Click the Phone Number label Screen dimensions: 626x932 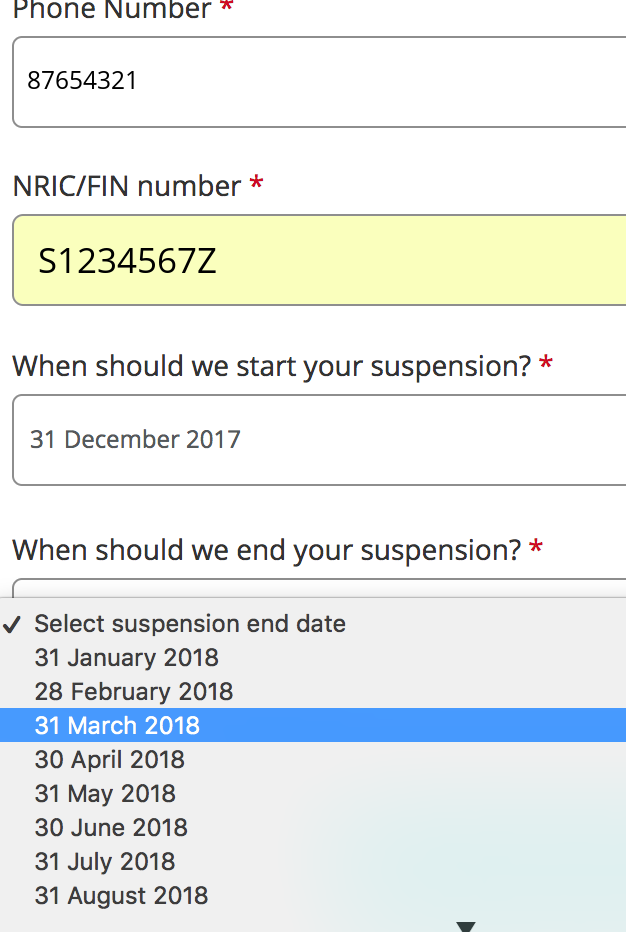tap(112, 11)
